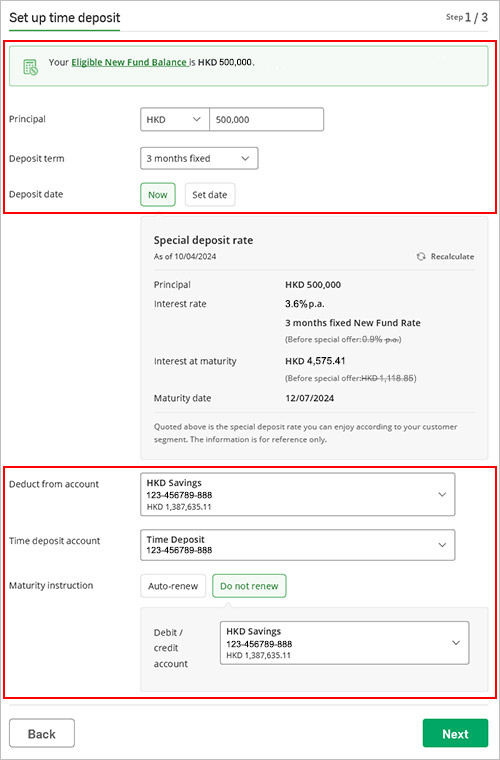500x760 pixels.
Task: Expand Deduct from account HKD Savings dropdown
Action: pyautogui.click(x=297, y=494)
